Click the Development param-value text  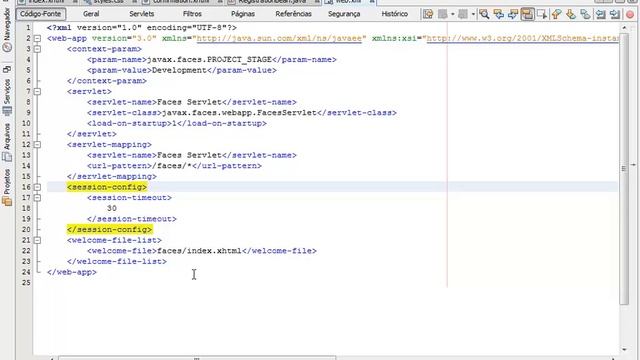point(179,70)
